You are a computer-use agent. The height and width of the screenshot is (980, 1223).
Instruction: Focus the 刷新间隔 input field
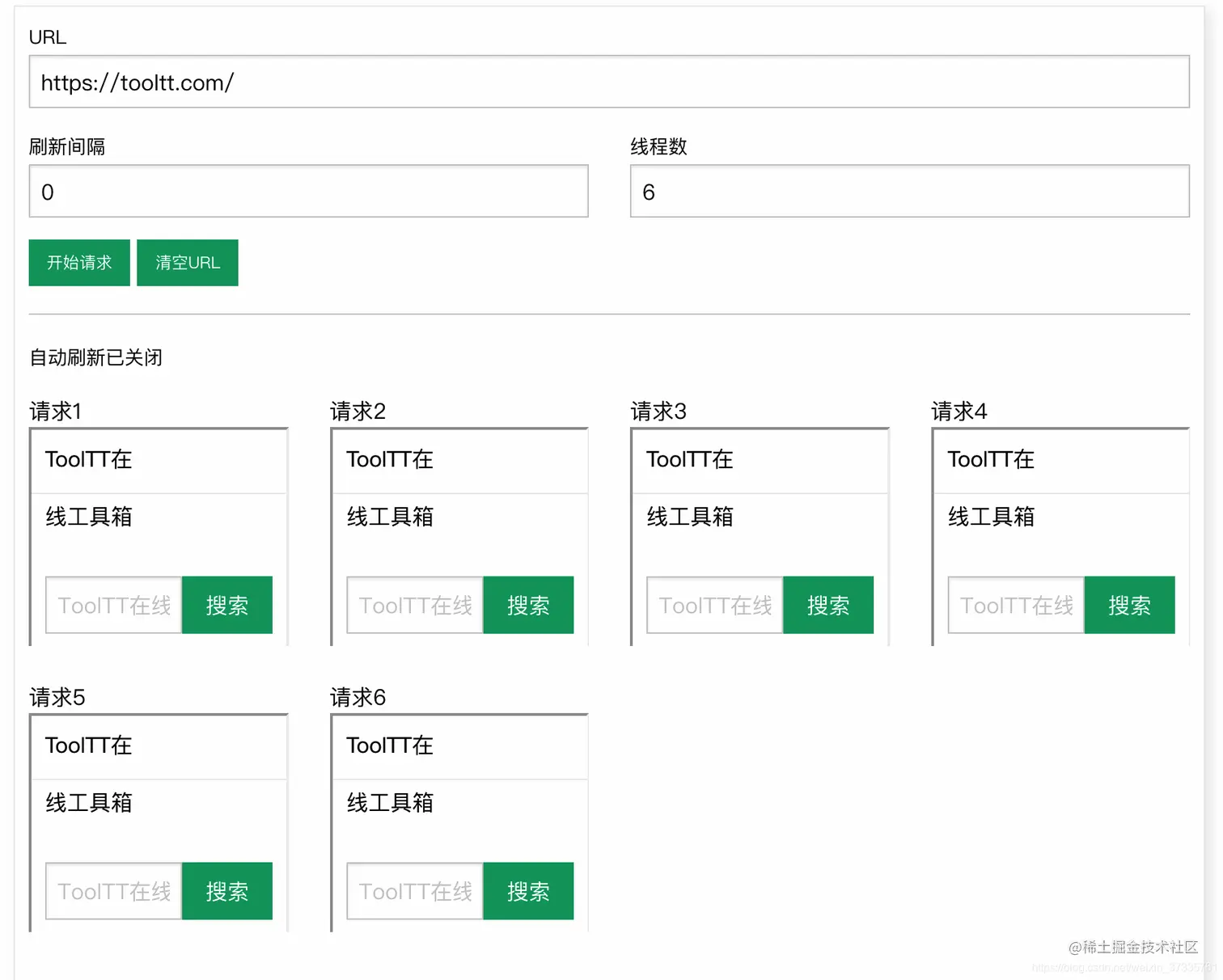pos(308,192)
